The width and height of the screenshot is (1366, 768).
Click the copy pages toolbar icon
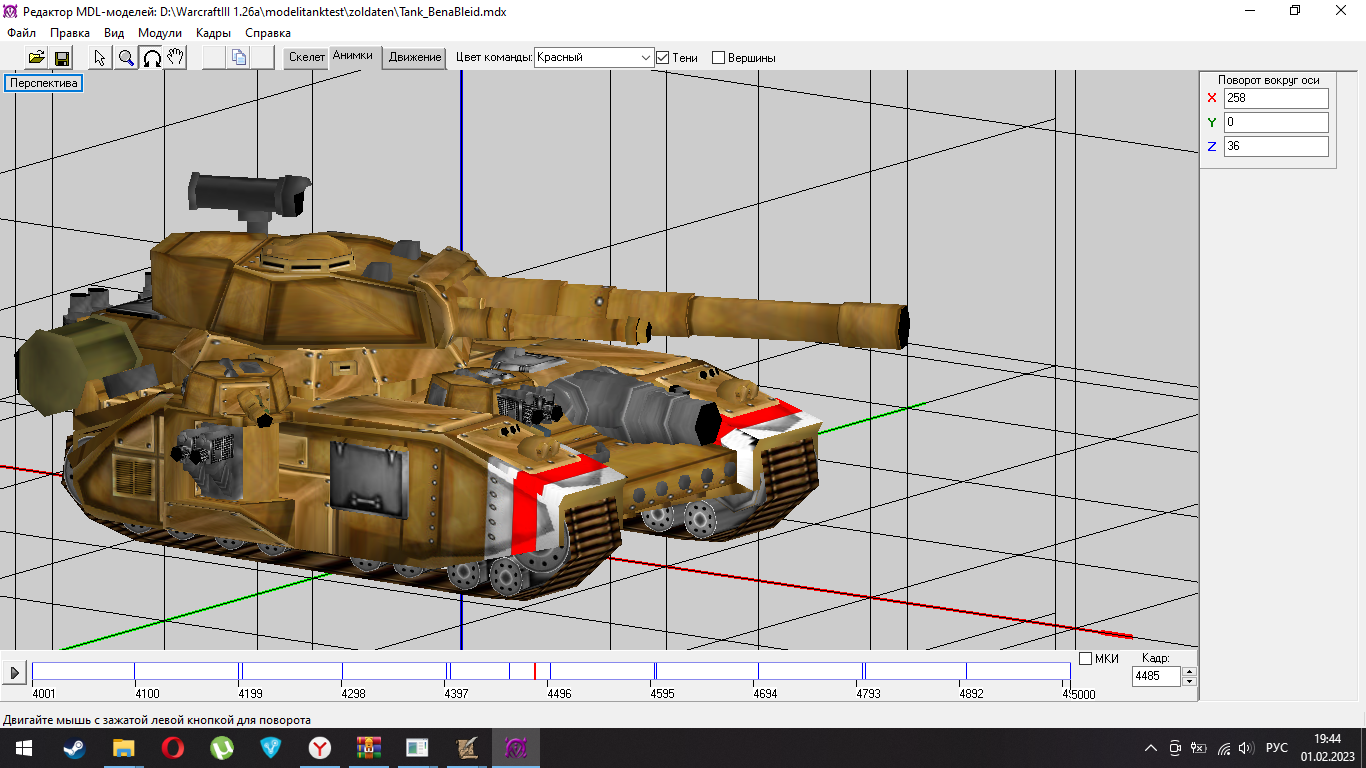[238, 58]
